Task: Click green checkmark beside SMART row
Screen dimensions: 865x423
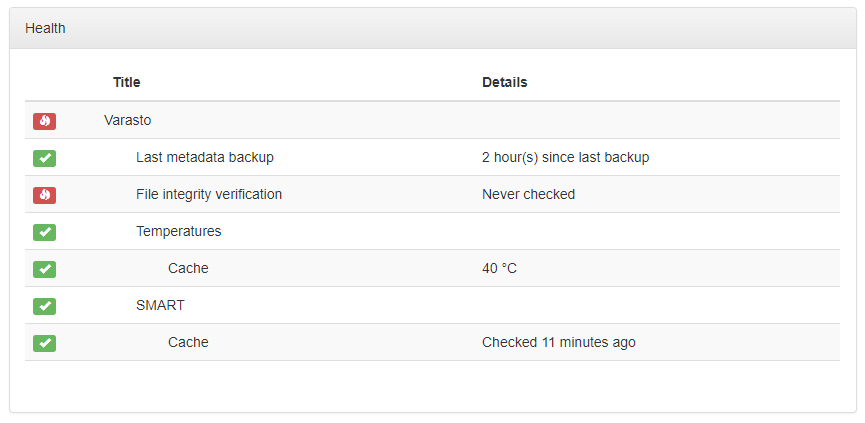Action: pos(44,306)
